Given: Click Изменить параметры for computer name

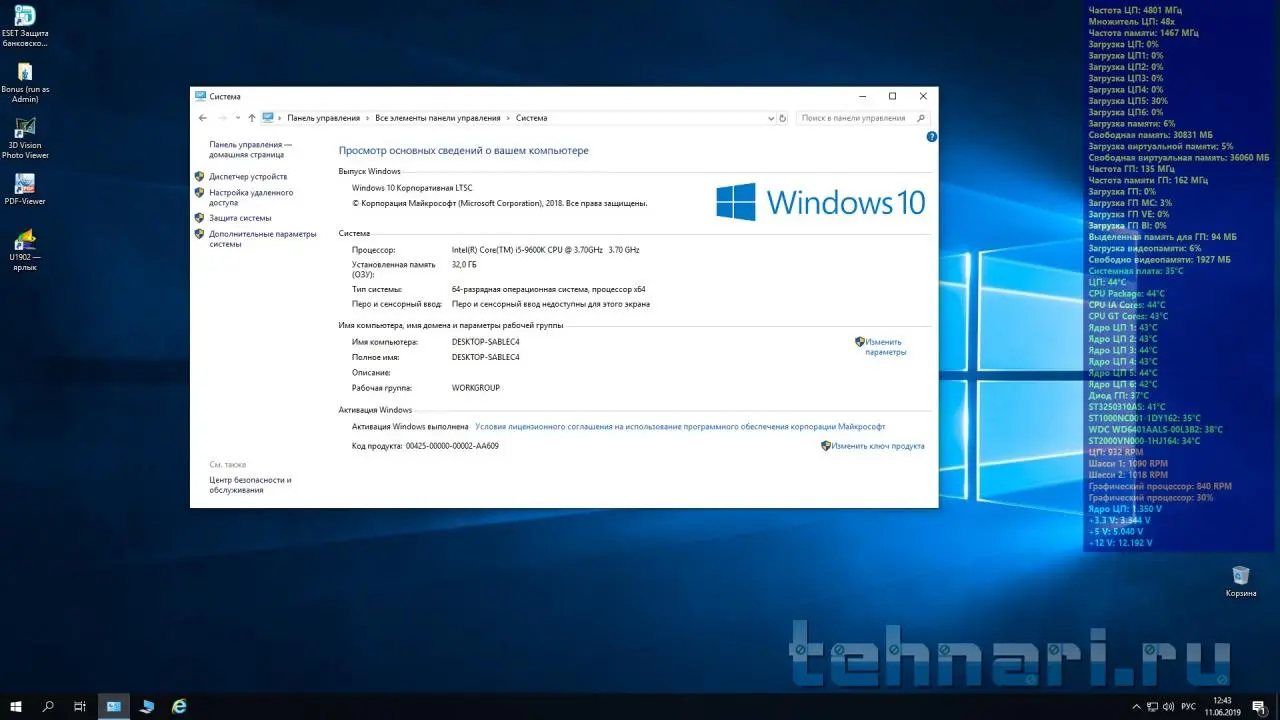Looking at the screenshot, I should (885, 347).
